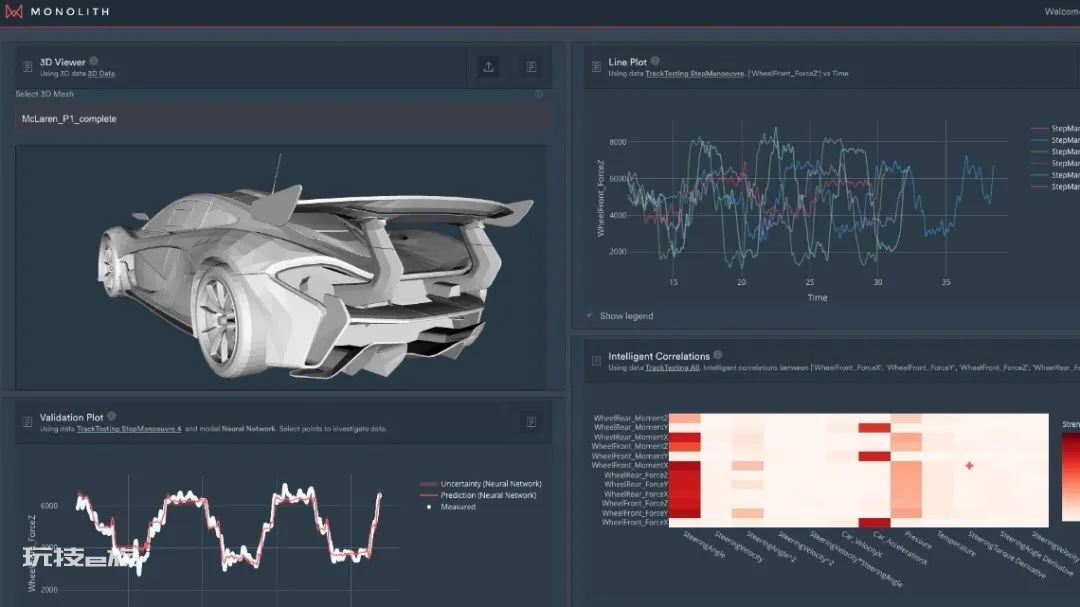Click the TrackTesting All data link
This screenshot has width=1080, height=607.
(672, 368)
